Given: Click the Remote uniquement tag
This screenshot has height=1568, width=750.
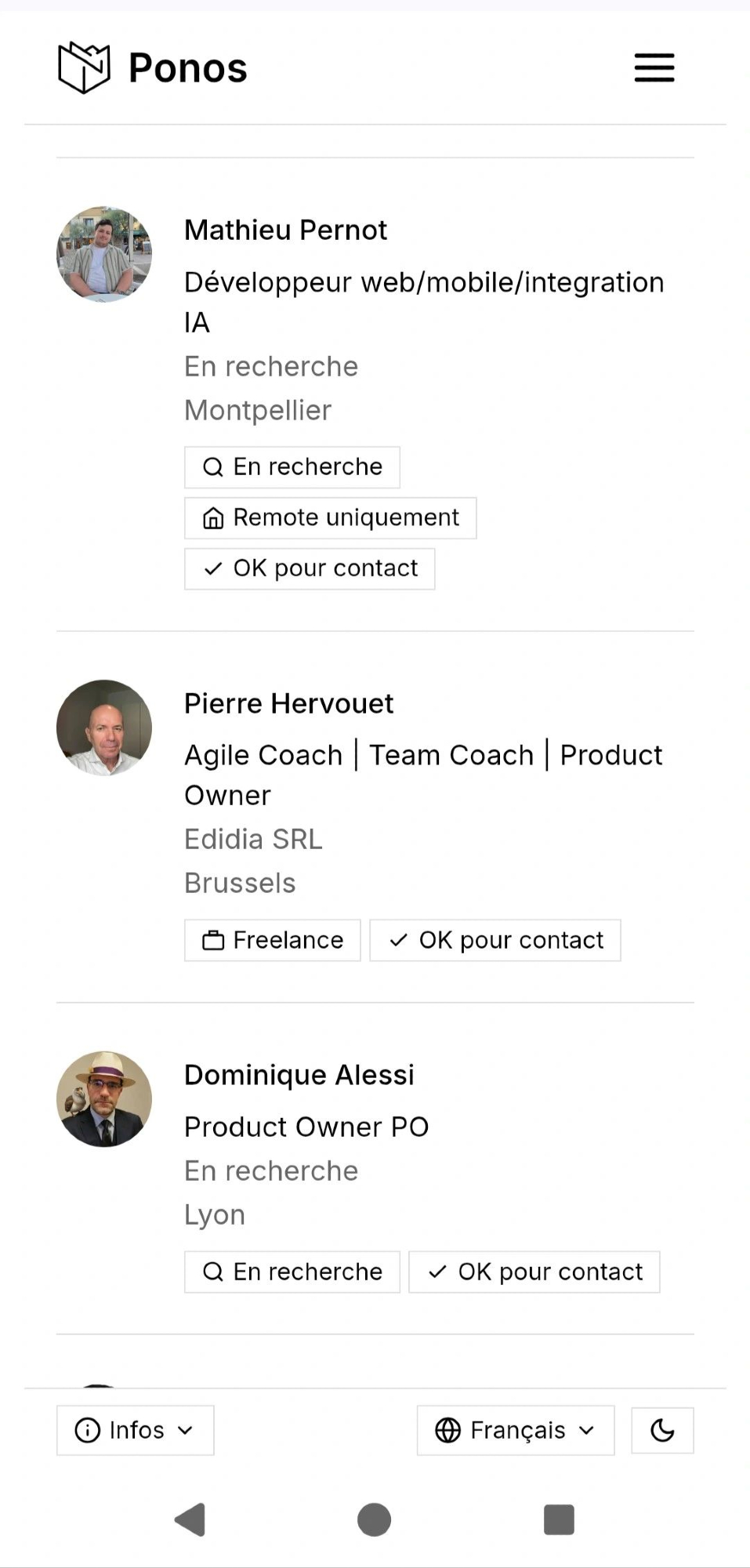Looking at the screenshot, I should (x=330, y=518).
